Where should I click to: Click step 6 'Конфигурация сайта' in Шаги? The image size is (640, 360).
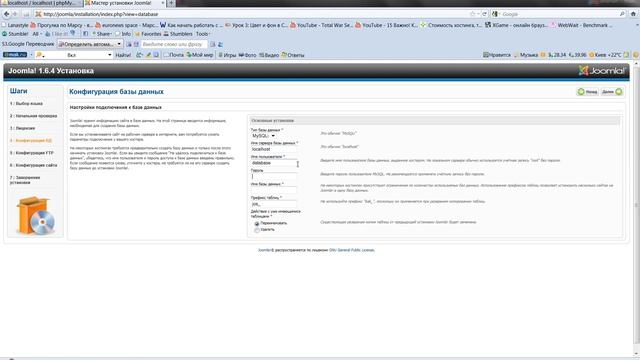[33, 165]
